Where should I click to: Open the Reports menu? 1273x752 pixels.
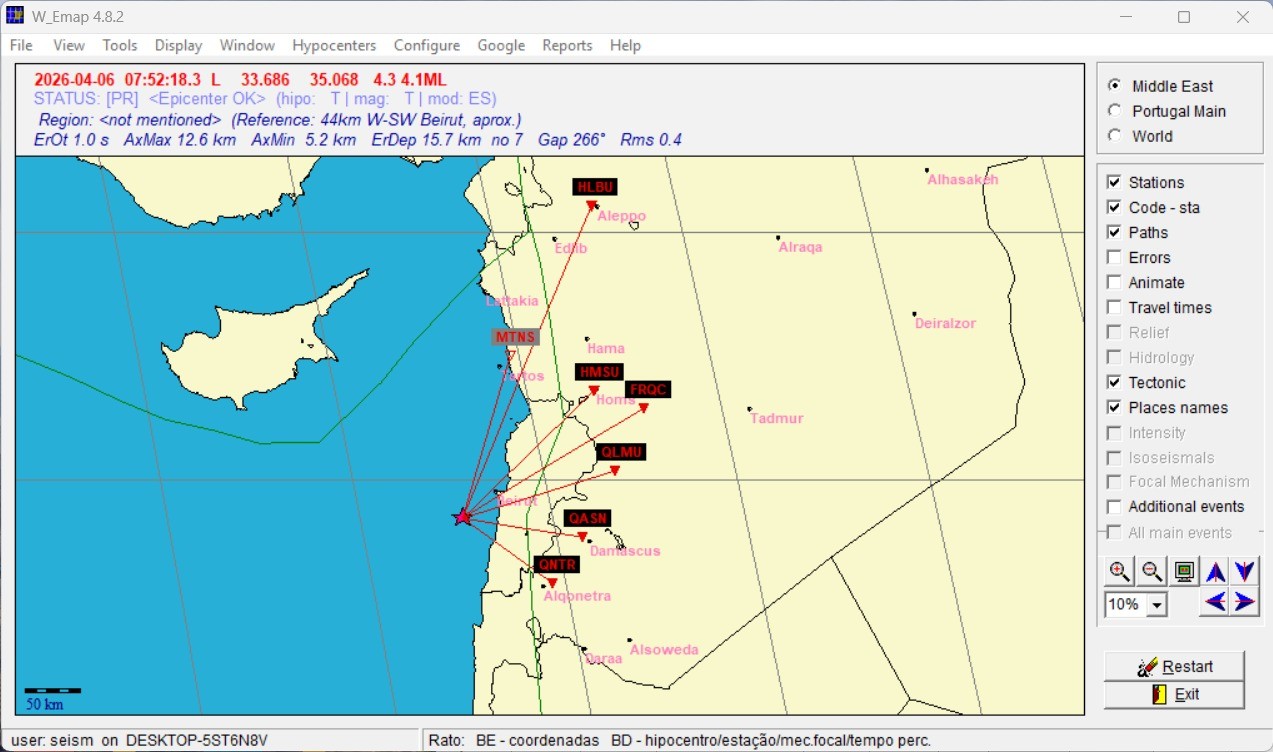click(x=567, y=45)
